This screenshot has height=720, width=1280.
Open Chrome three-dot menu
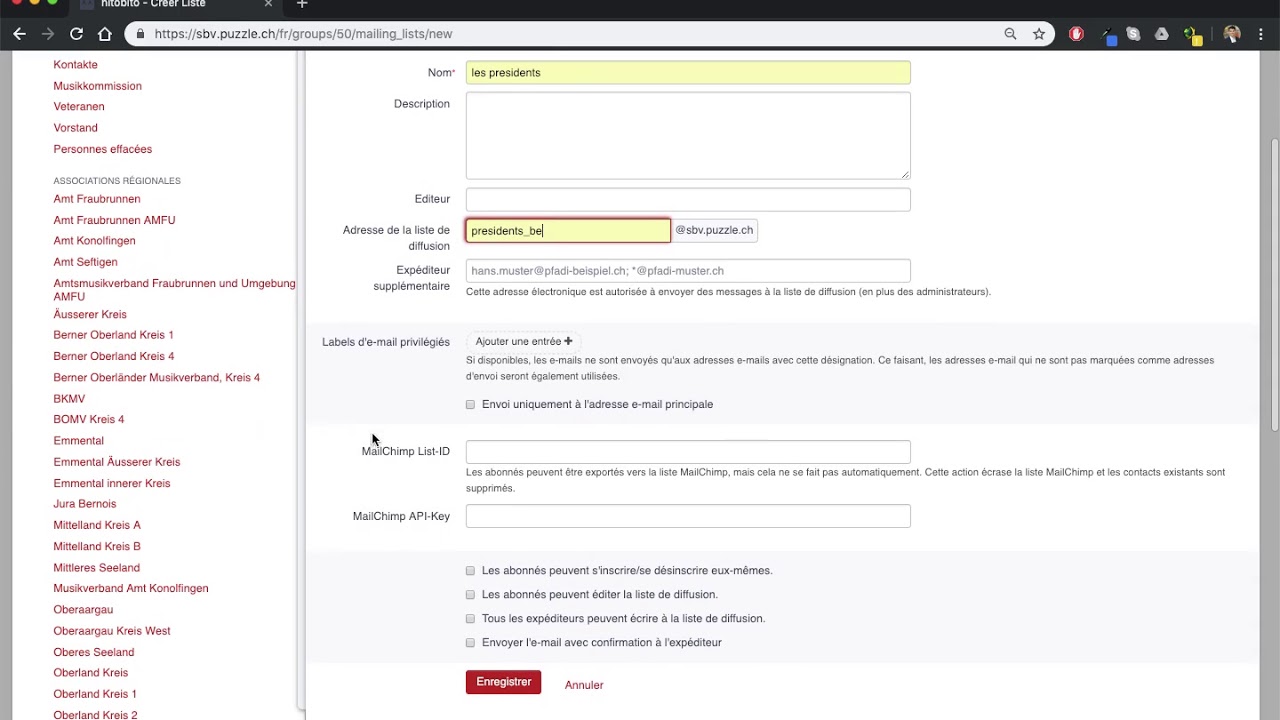[x=1263, y=34]
